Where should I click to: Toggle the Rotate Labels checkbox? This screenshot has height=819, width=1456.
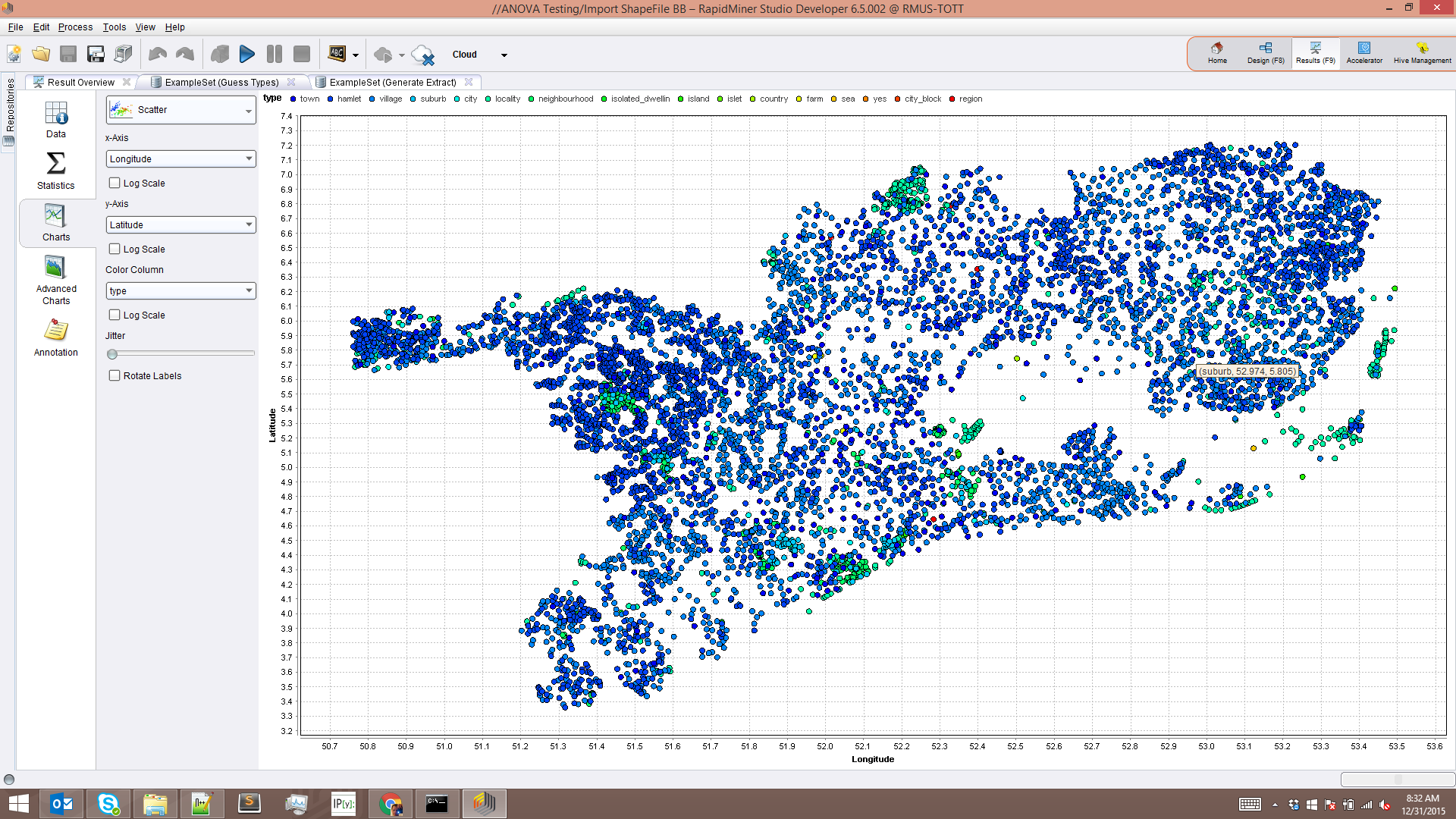[115, 375]
